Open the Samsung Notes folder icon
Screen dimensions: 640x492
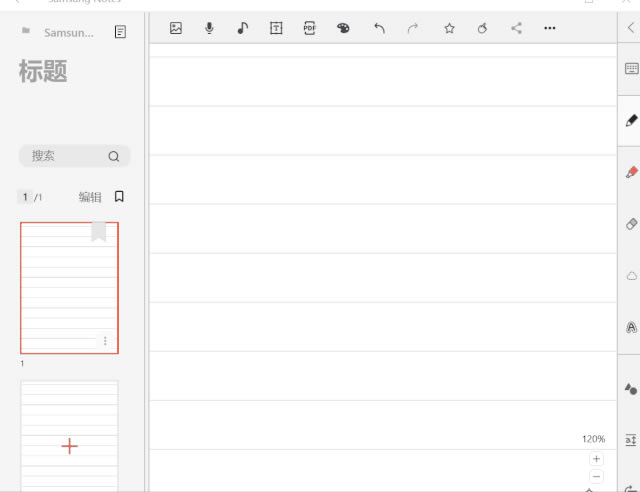[x=26, y=31]
